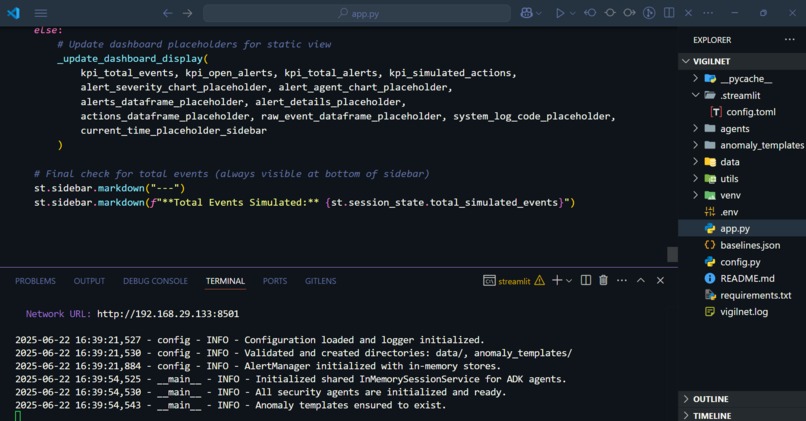Open vigilnet.log file
806x421 pixels.
tap(742, 312)
